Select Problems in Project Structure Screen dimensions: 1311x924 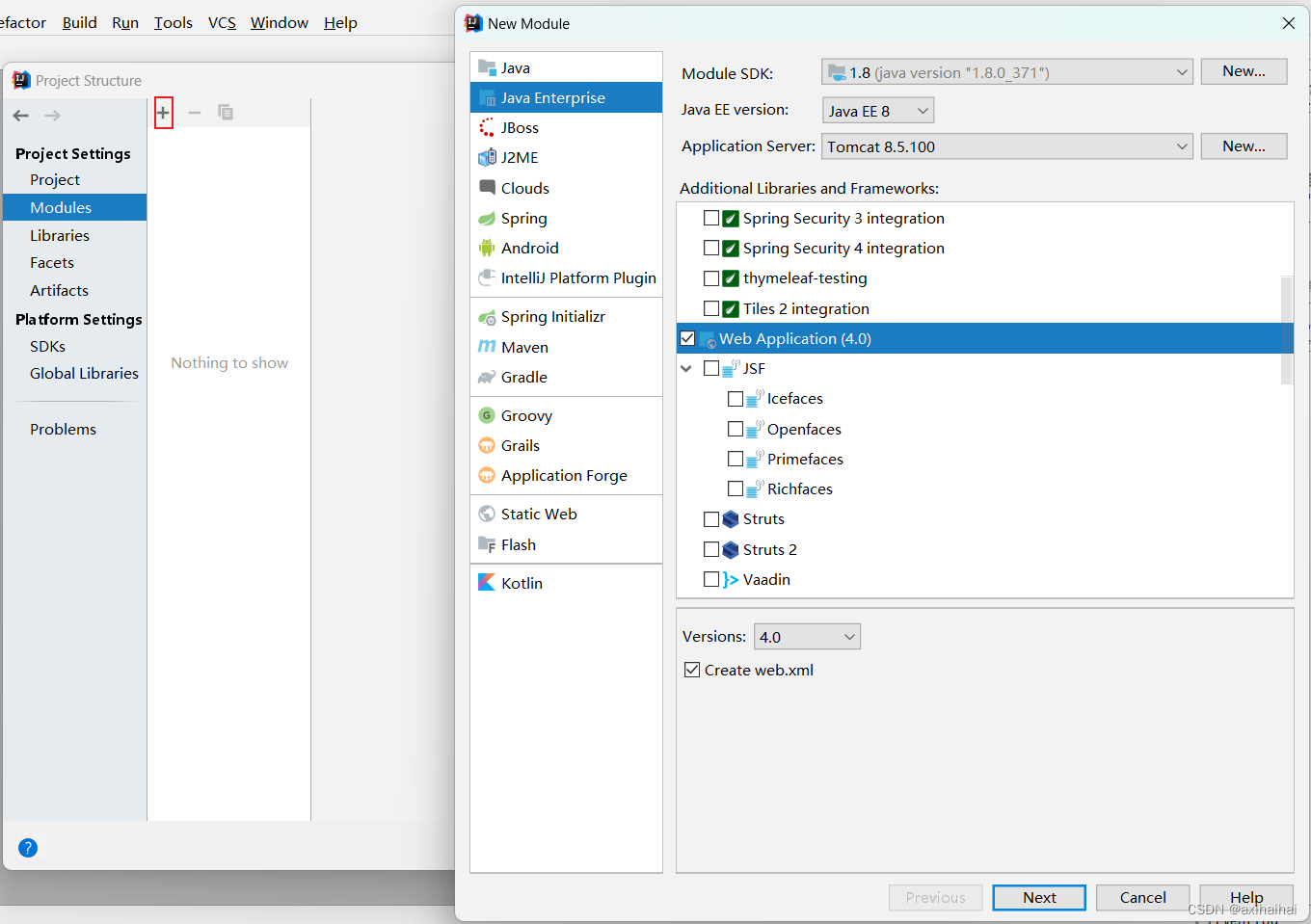pos(63,429)
